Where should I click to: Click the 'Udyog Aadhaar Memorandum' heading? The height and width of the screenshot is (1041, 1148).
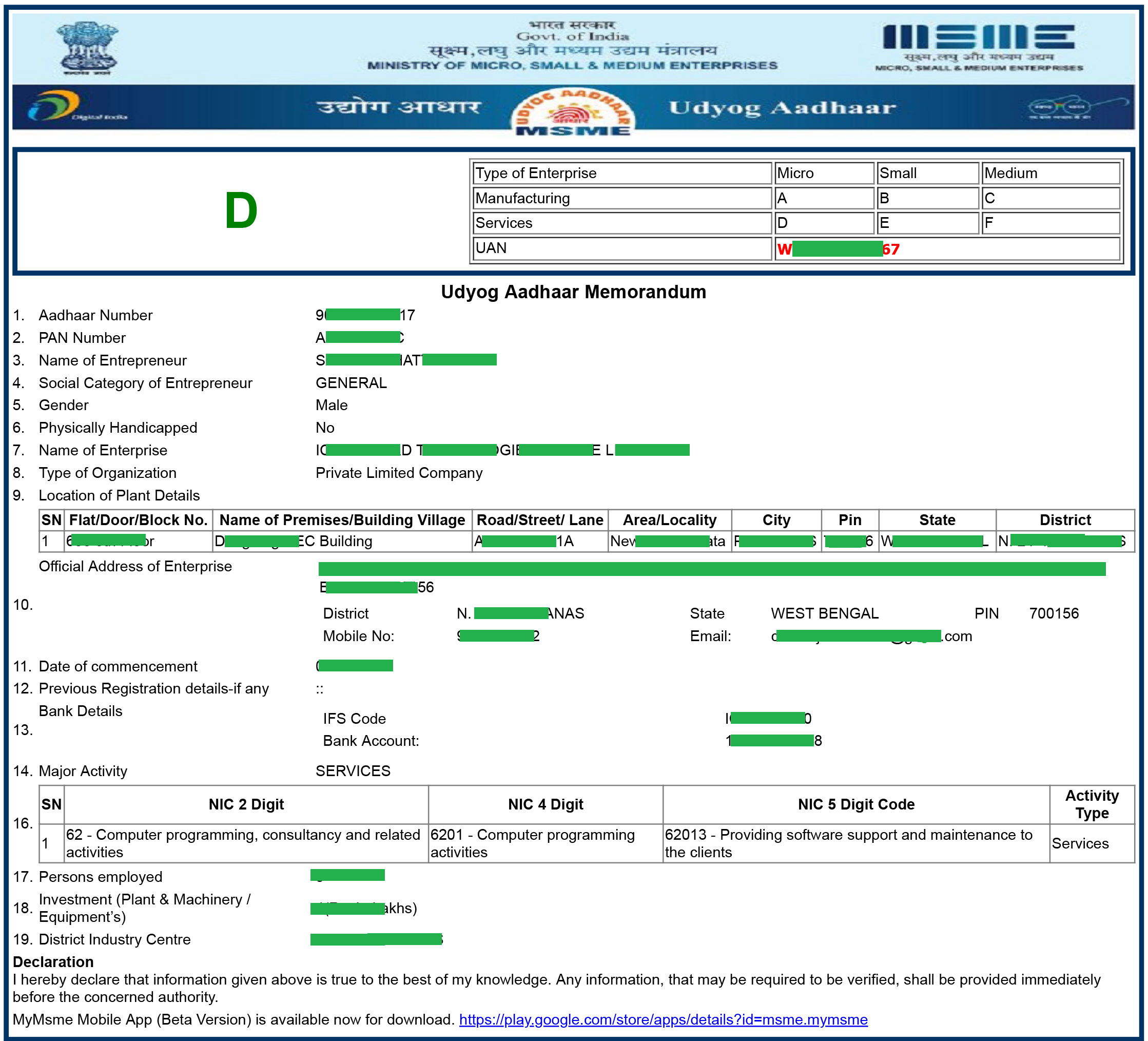click(573, 292)
